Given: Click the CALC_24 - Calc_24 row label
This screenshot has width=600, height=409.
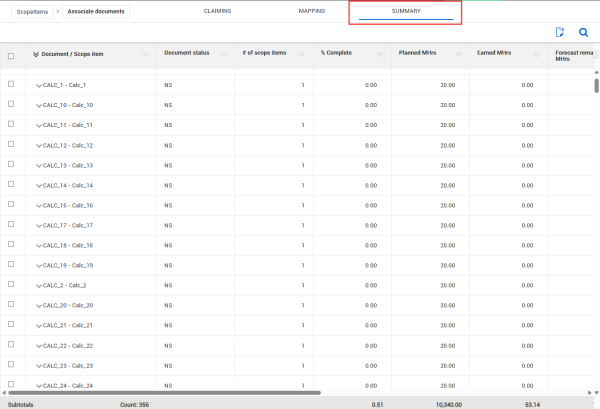Looking at the screenshot, I should [x=68, y=386].
